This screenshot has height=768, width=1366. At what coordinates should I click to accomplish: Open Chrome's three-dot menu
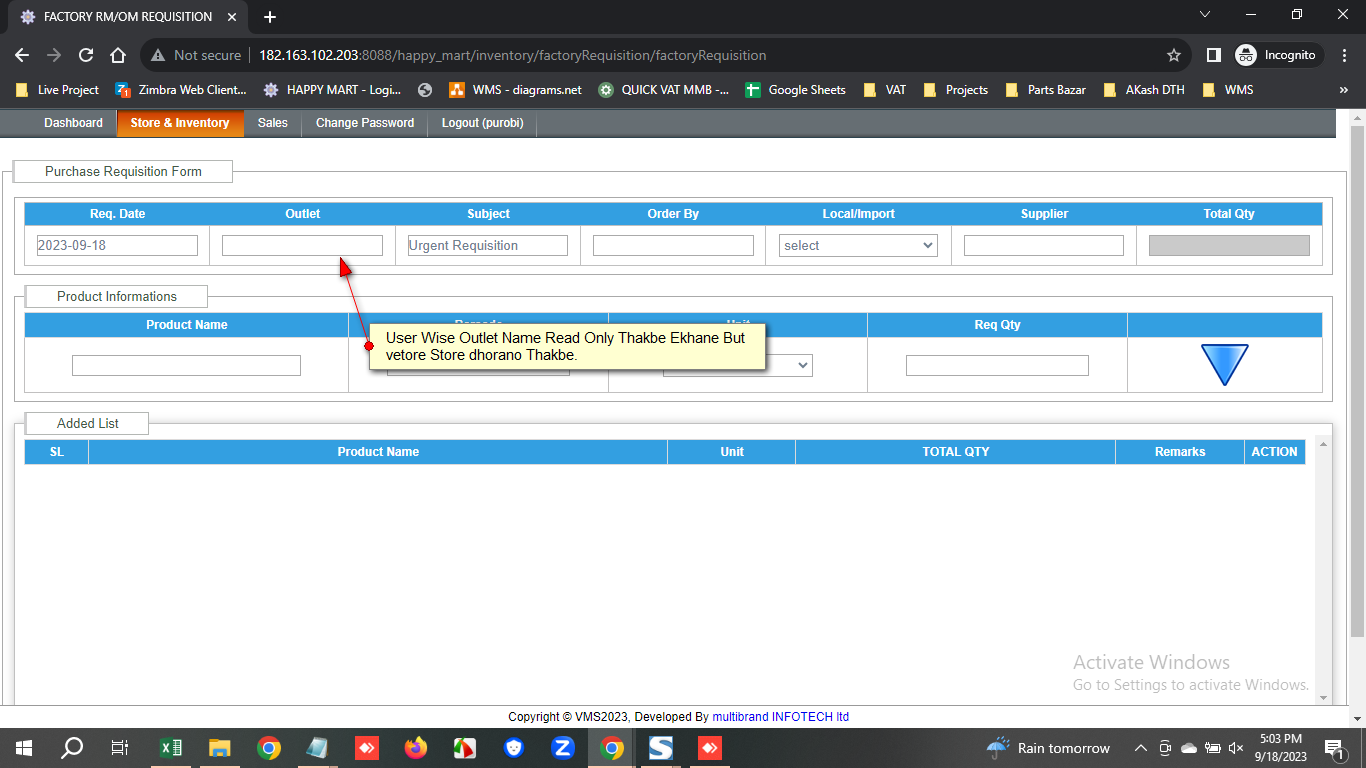1345,55
